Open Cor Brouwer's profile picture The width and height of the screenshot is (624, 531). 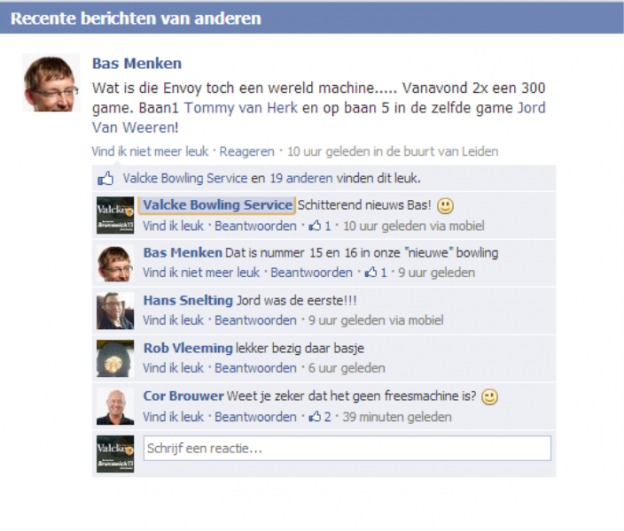(115, 406)
